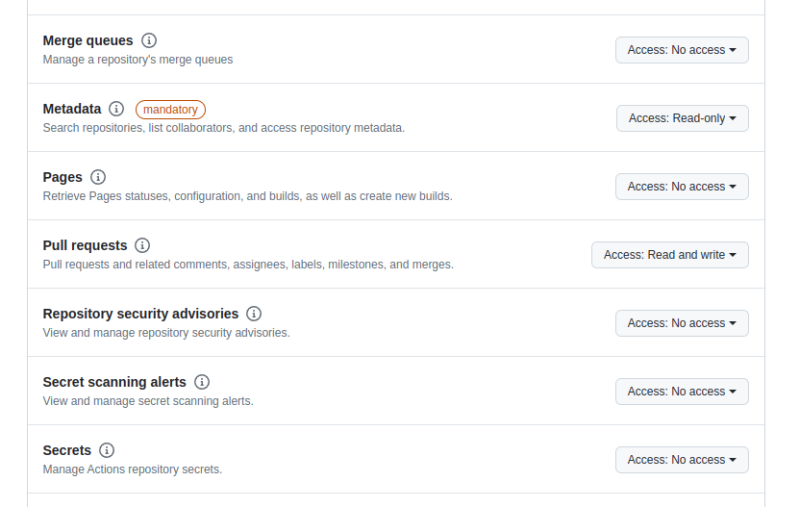Screen dimensions: 800x507
Task: Open Pull requests Read and write dropdown
Action: [x=669, y=255]
